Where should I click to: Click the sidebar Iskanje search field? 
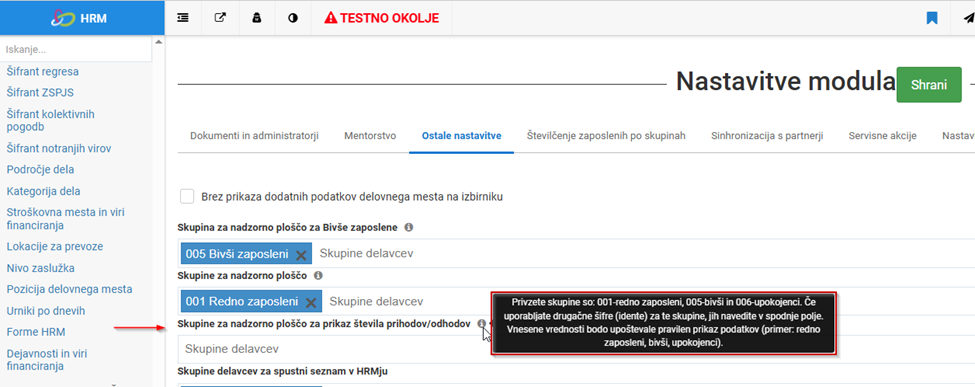pos(76,49)
